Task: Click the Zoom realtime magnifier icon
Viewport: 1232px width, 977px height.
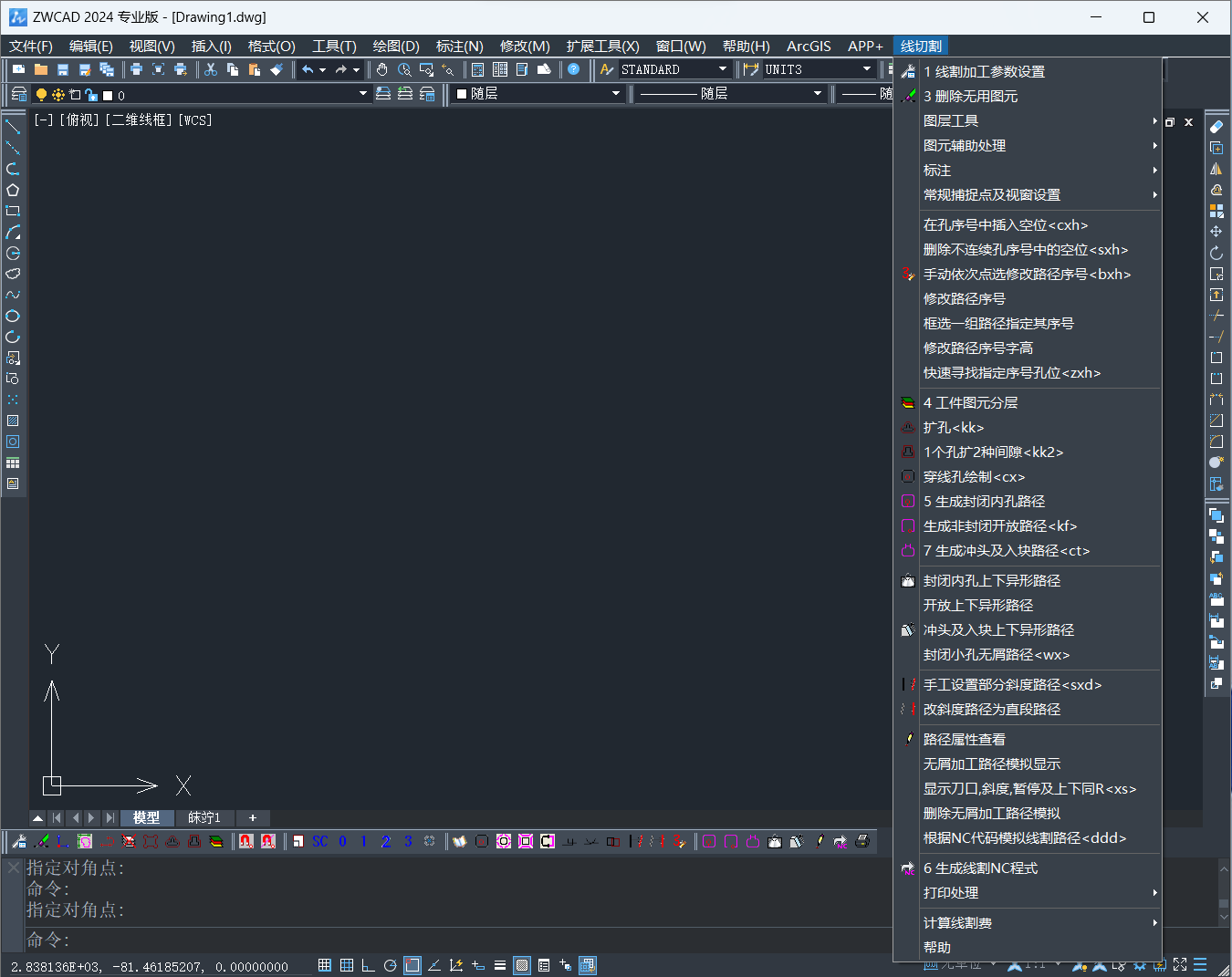Action: [x=403, y=69]
